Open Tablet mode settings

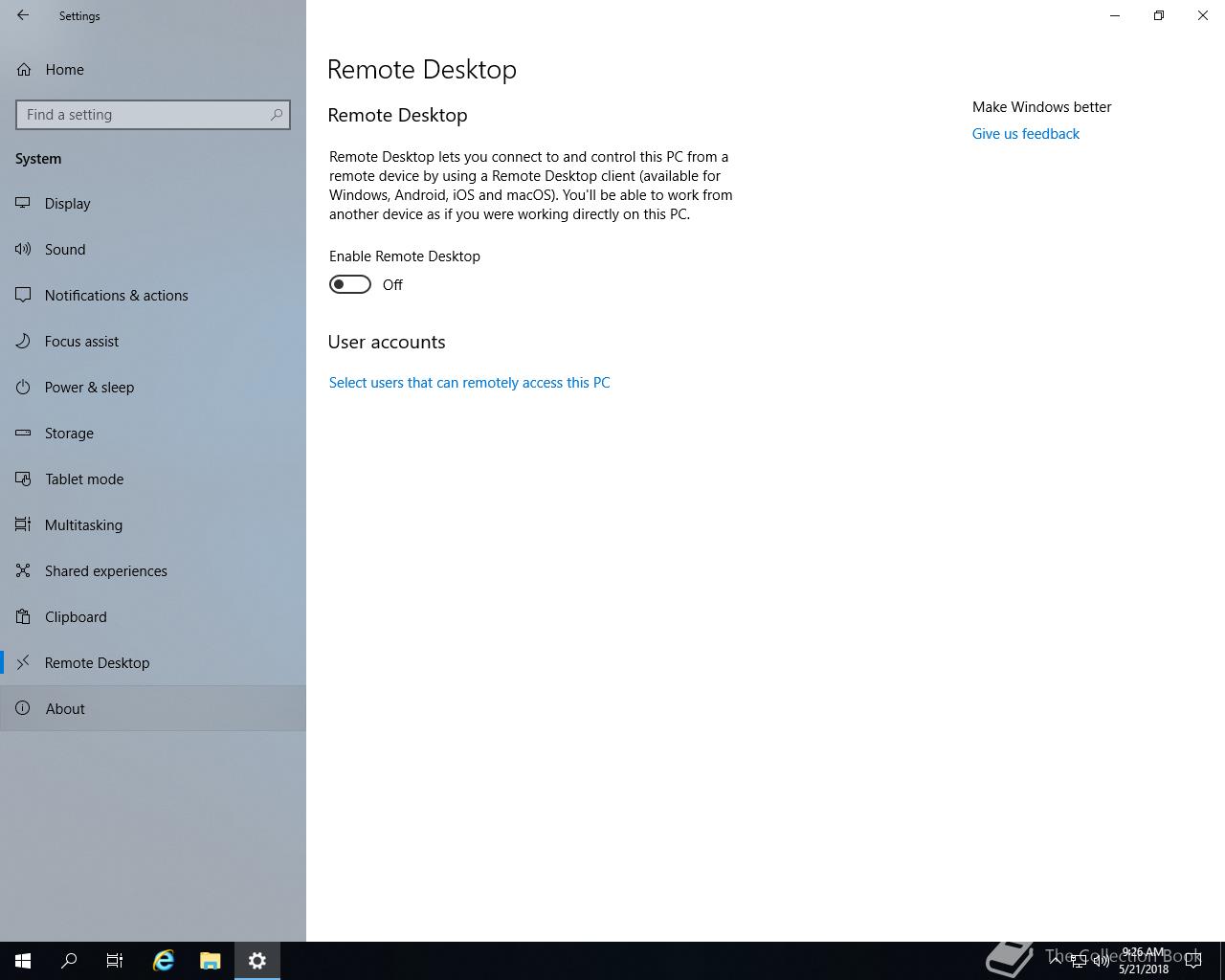tap(153, 479)
